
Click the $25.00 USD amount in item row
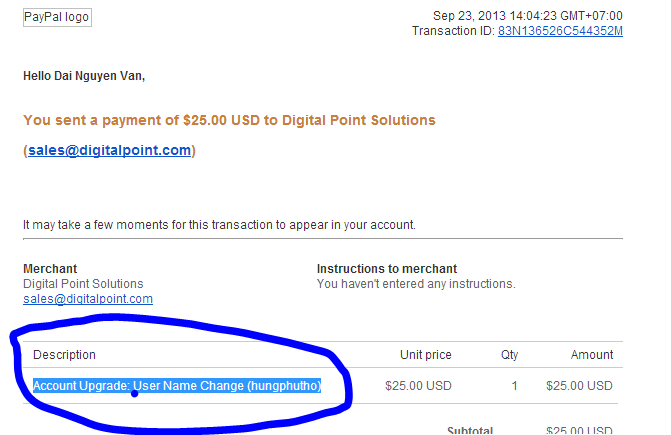click(x=579, y=386)
